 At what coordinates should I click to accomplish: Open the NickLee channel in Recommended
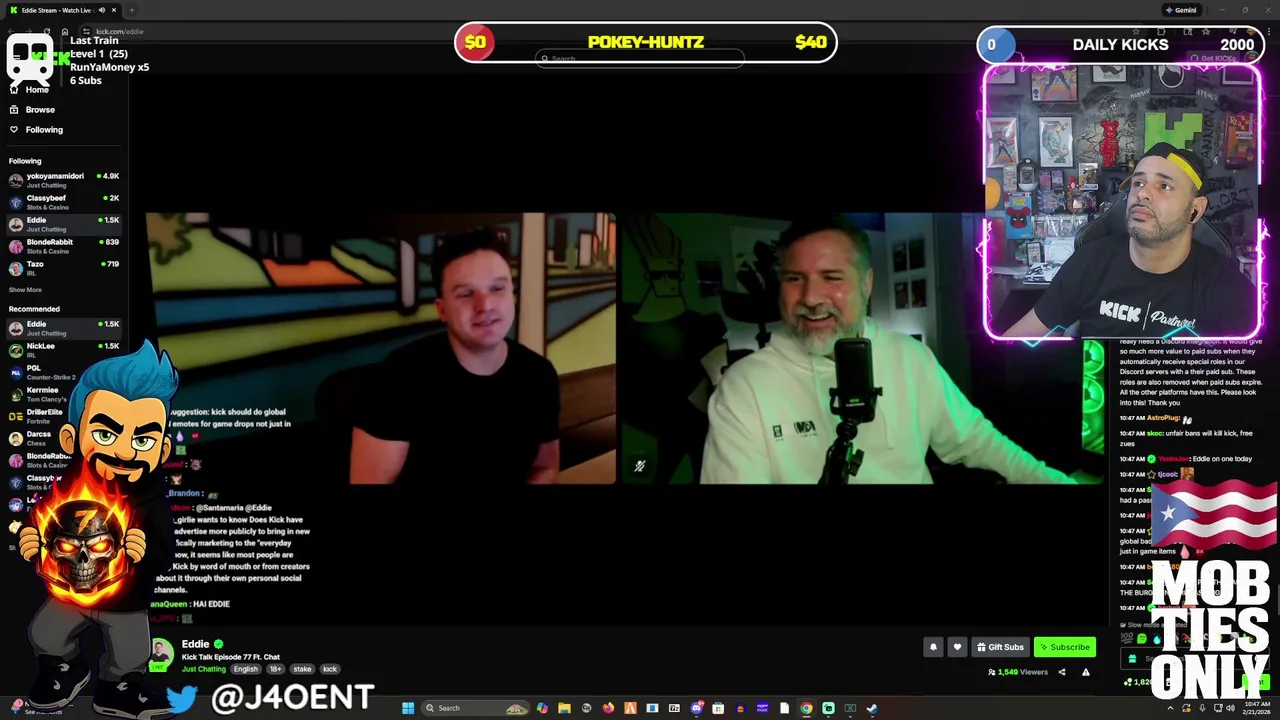point(63,350)
